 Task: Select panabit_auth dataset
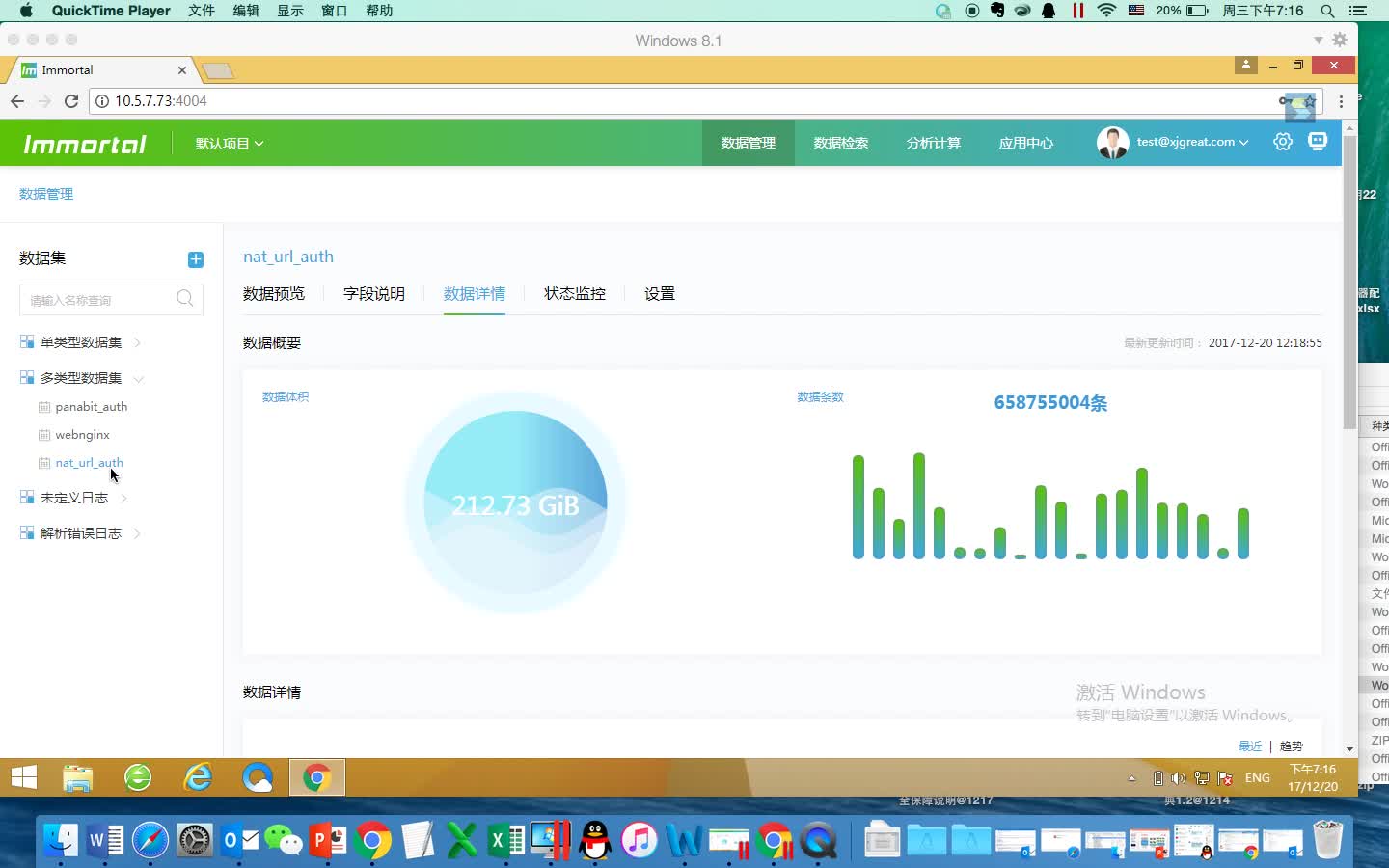pos(92,407)
